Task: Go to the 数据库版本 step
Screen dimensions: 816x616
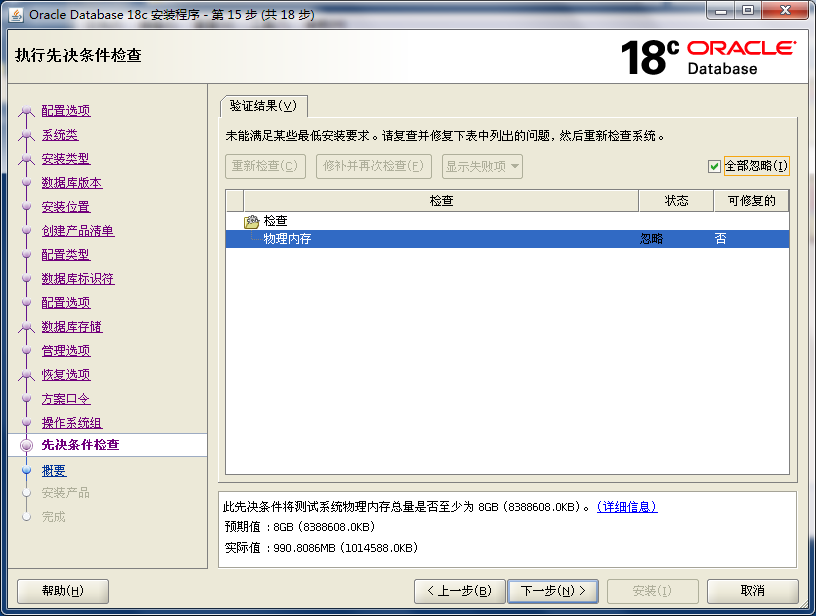Action: click(x=72, y=183)
